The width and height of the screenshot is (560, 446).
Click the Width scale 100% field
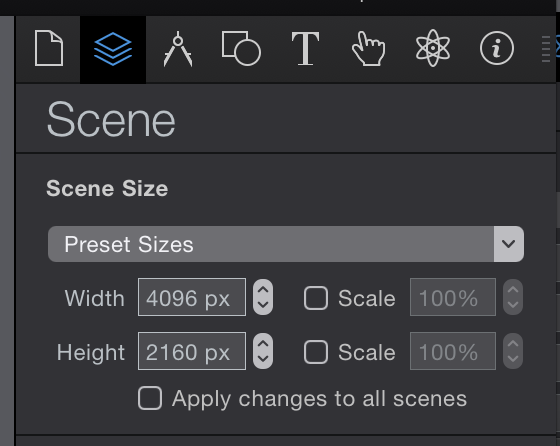(x=452, y=297)
